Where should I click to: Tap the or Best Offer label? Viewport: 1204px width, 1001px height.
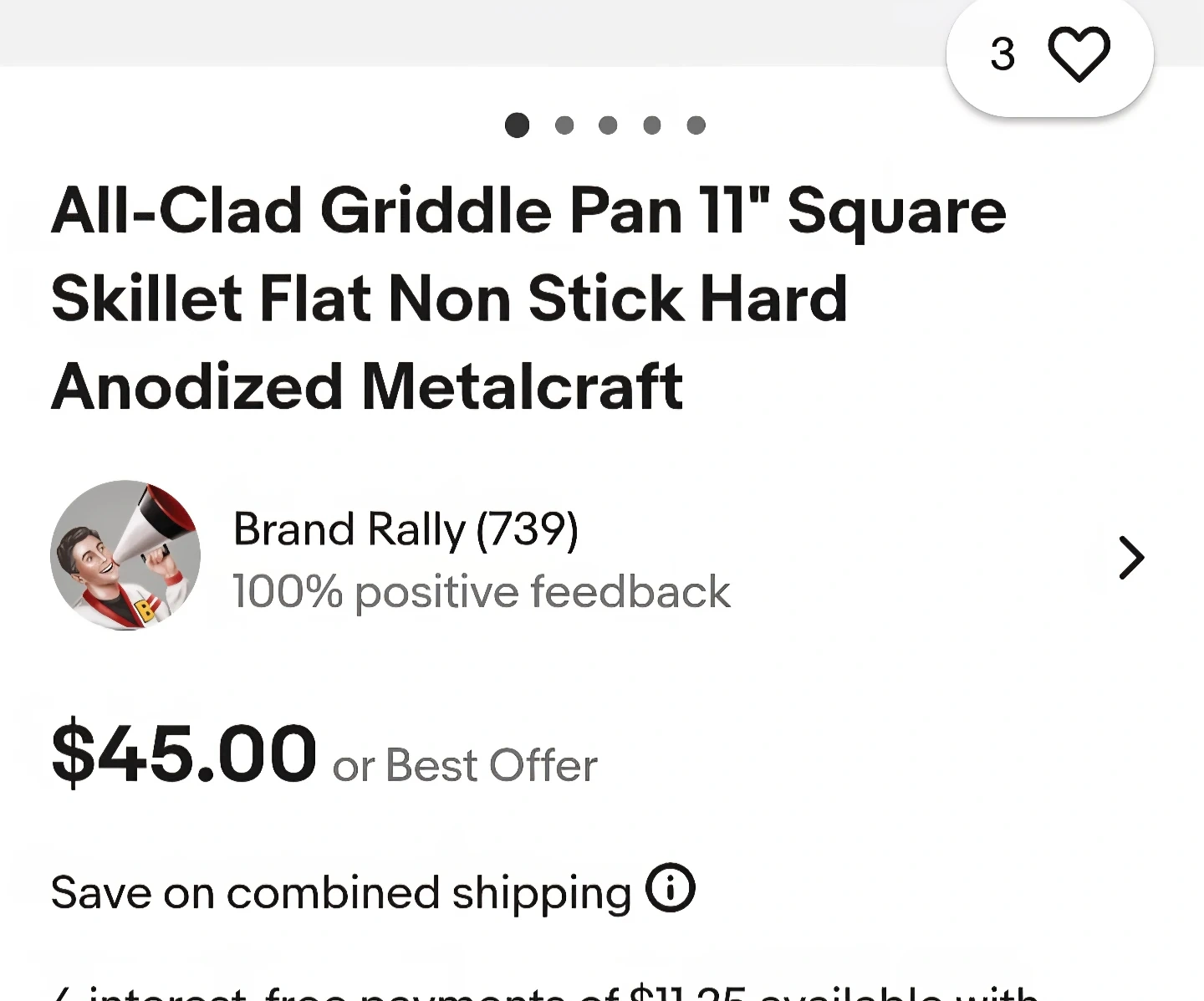pyautogui.click(x=465, y=765)
